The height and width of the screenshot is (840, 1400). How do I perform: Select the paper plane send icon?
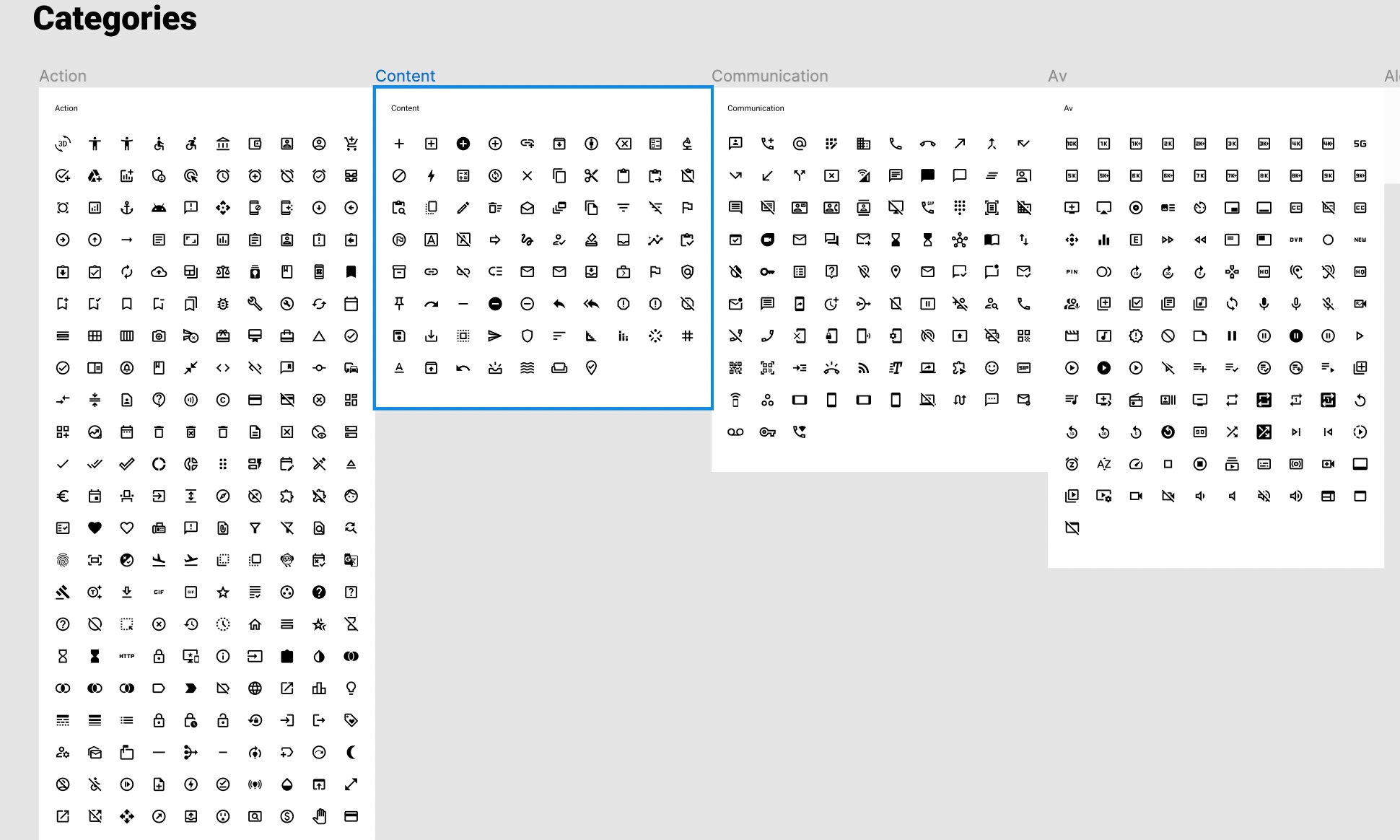[x=495, y=336]
